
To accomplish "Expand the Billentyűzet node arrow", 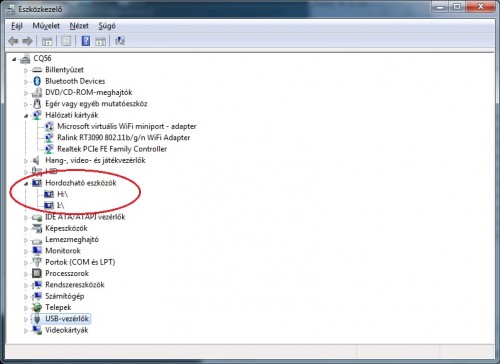I will tap(26, 70).
